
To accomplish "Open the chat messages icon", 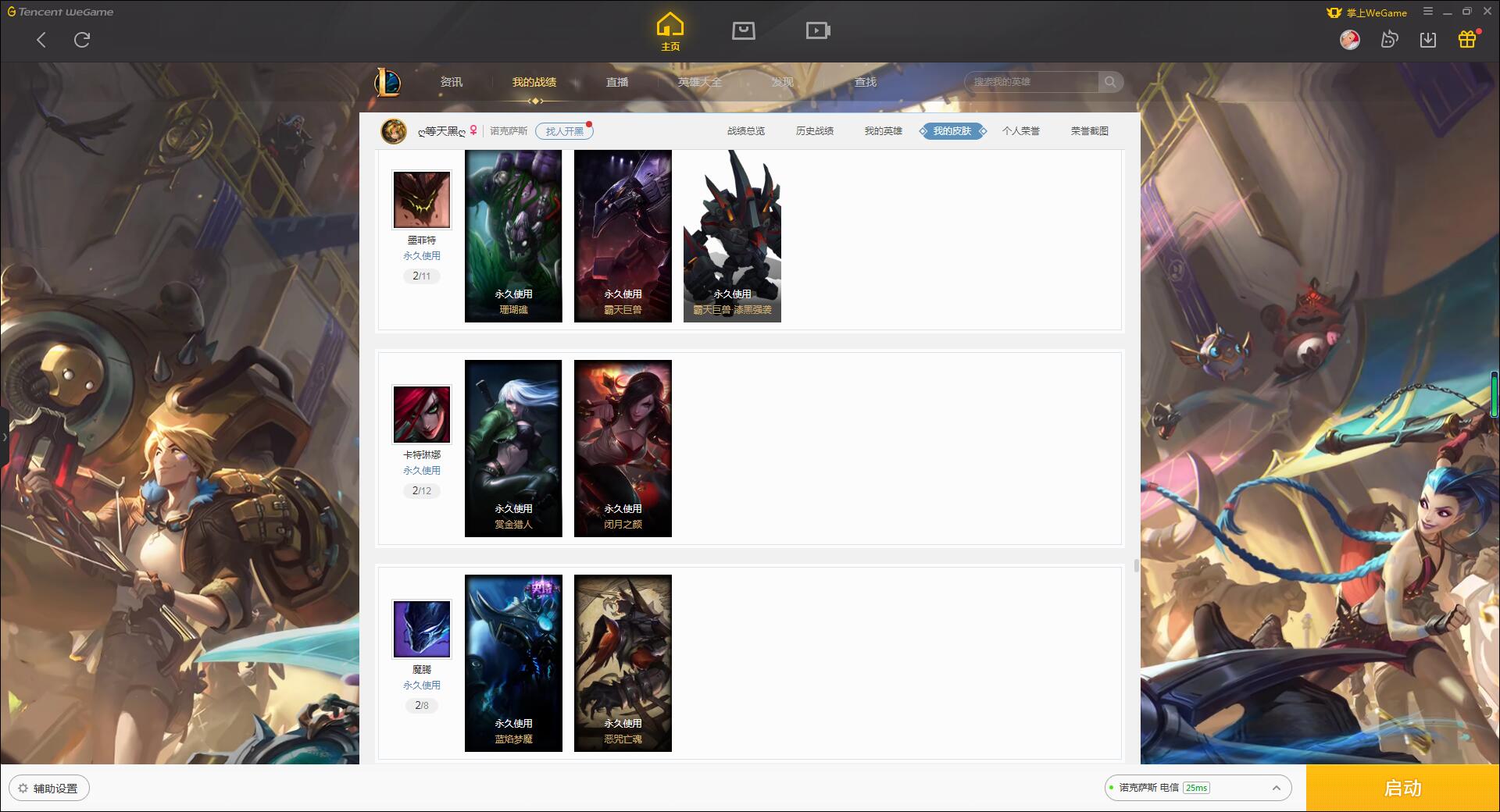I will coord(1389,39).
